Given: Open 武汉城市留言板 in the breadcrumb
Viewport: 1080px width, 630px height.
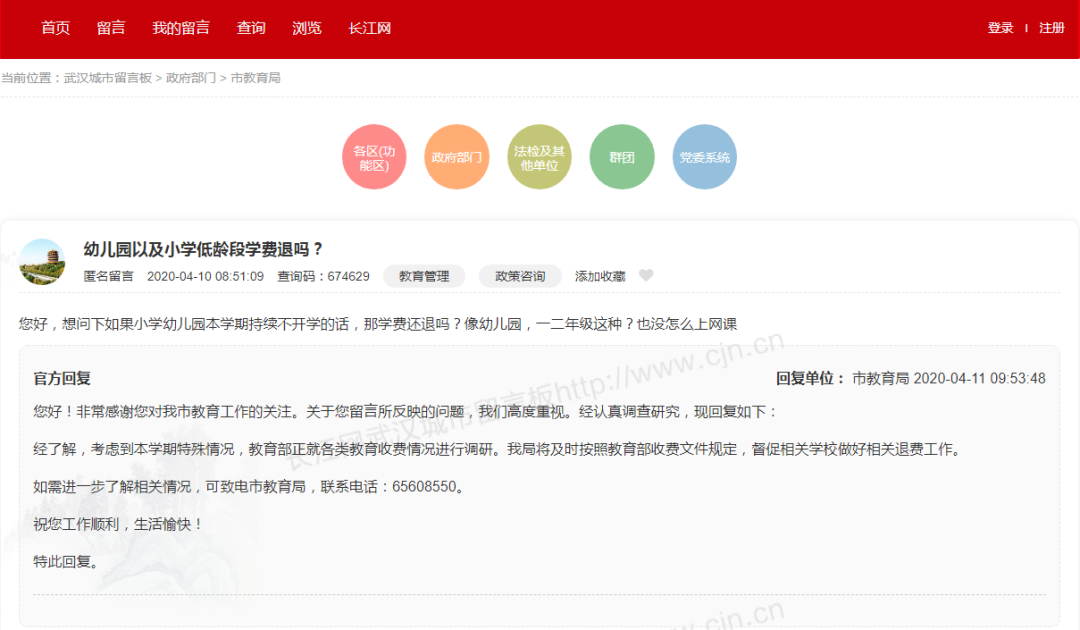Looking at the screenshot, I should tap(107, 78).
